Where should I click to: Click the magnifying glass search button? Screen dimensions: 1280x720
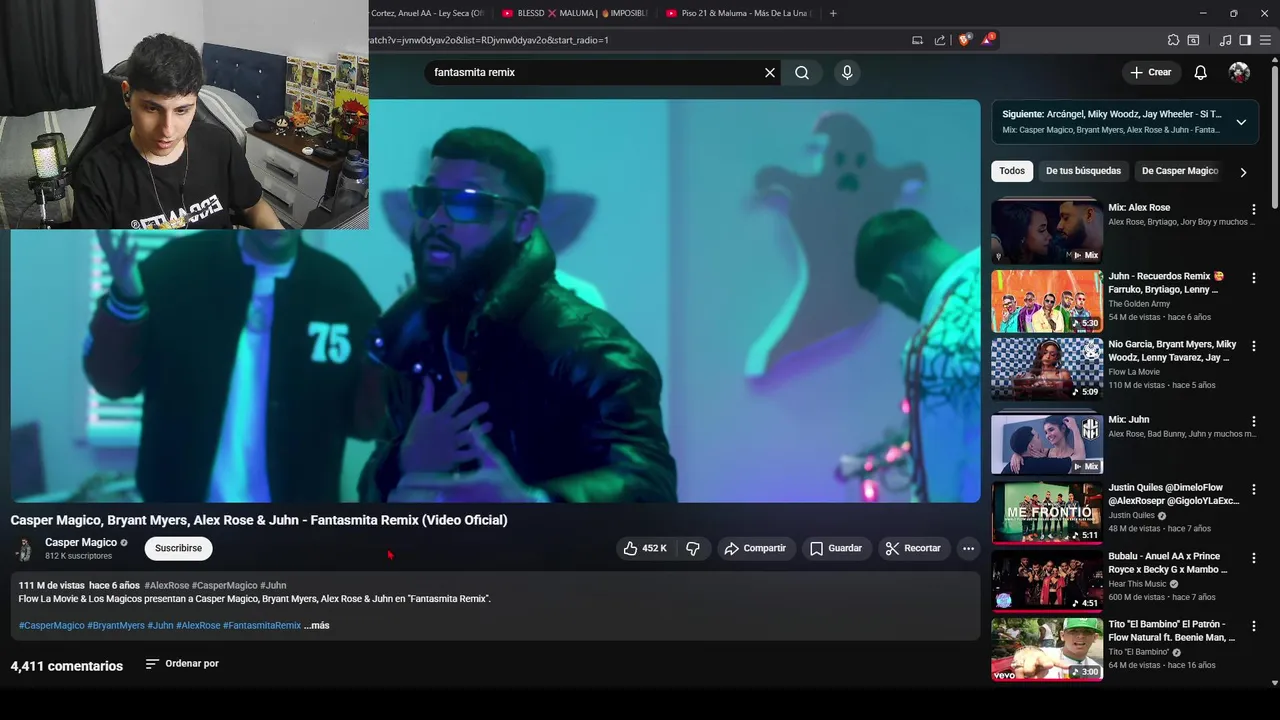(802, 73)
